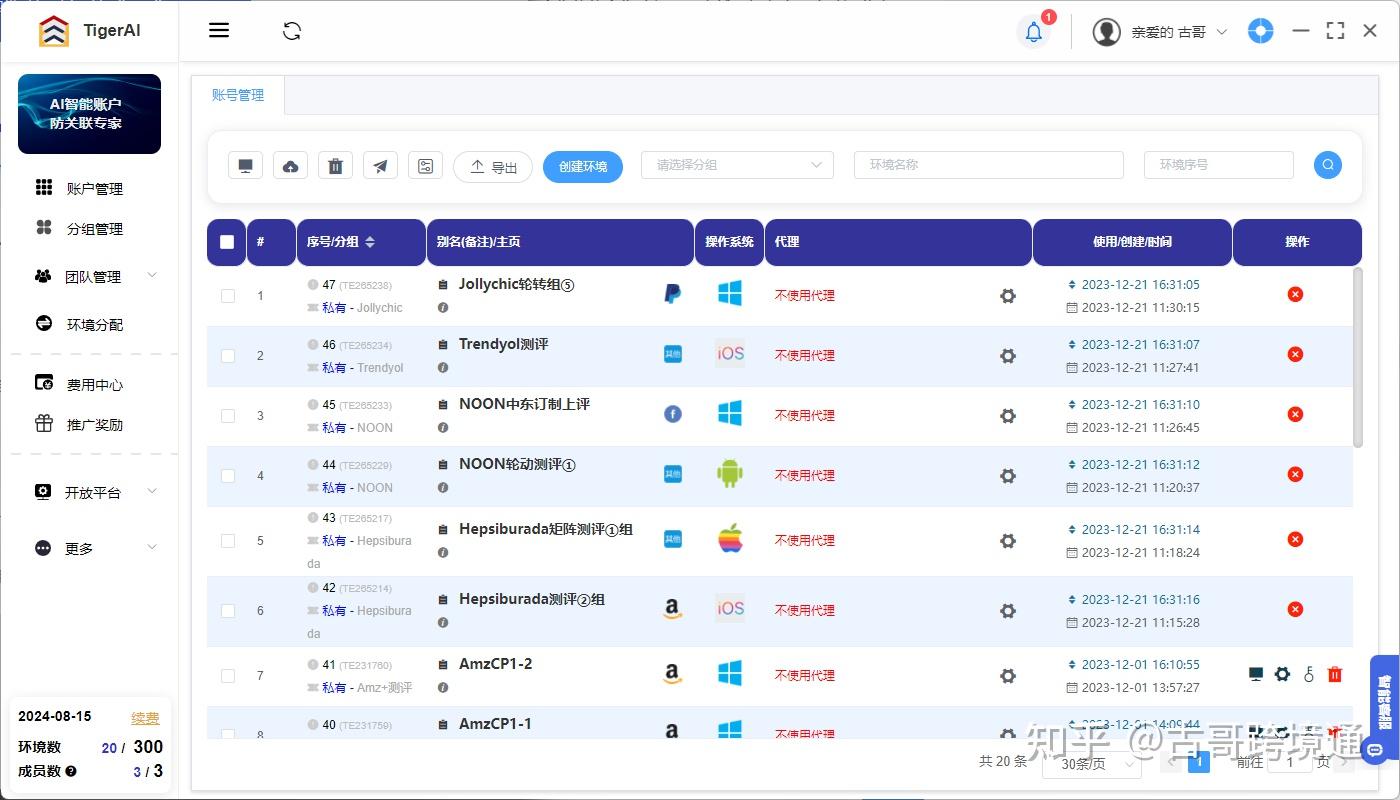The width and height of the screenshot is (1400, 800).
Task: Click the 创建环境 create button
Action: [x=582, y=167]
